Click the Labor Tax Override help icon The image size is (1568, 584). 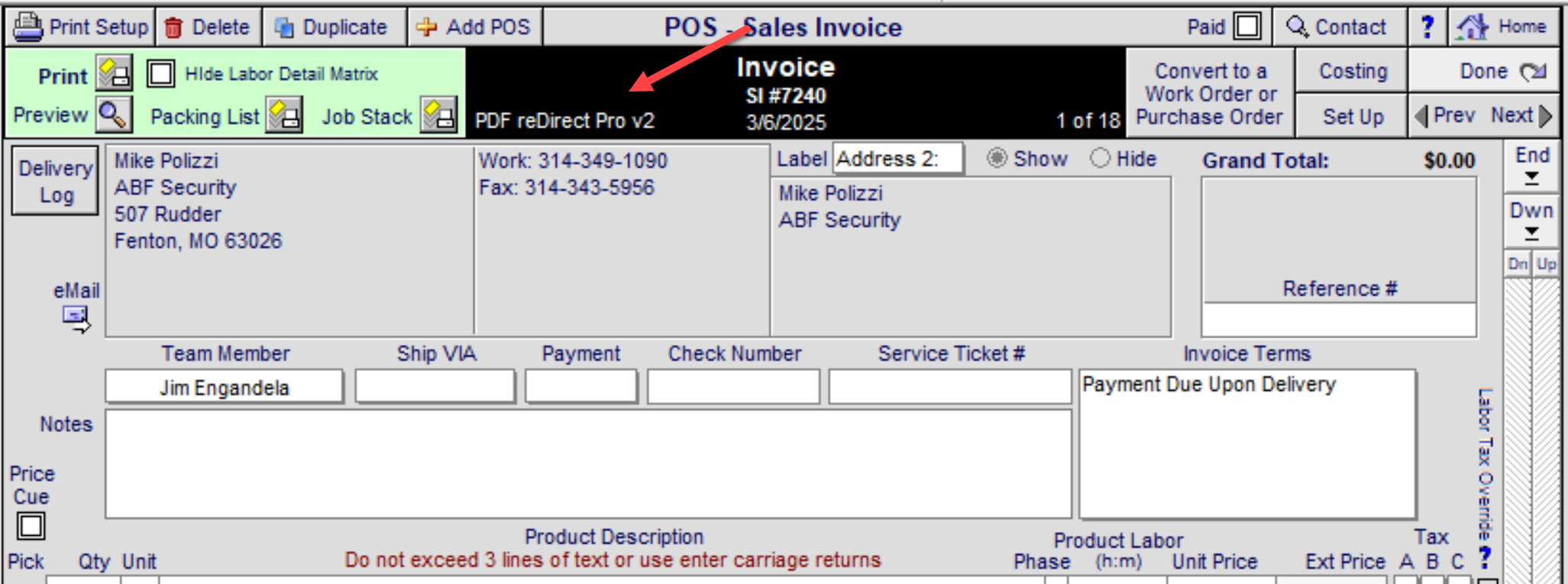pos(1484,557)
